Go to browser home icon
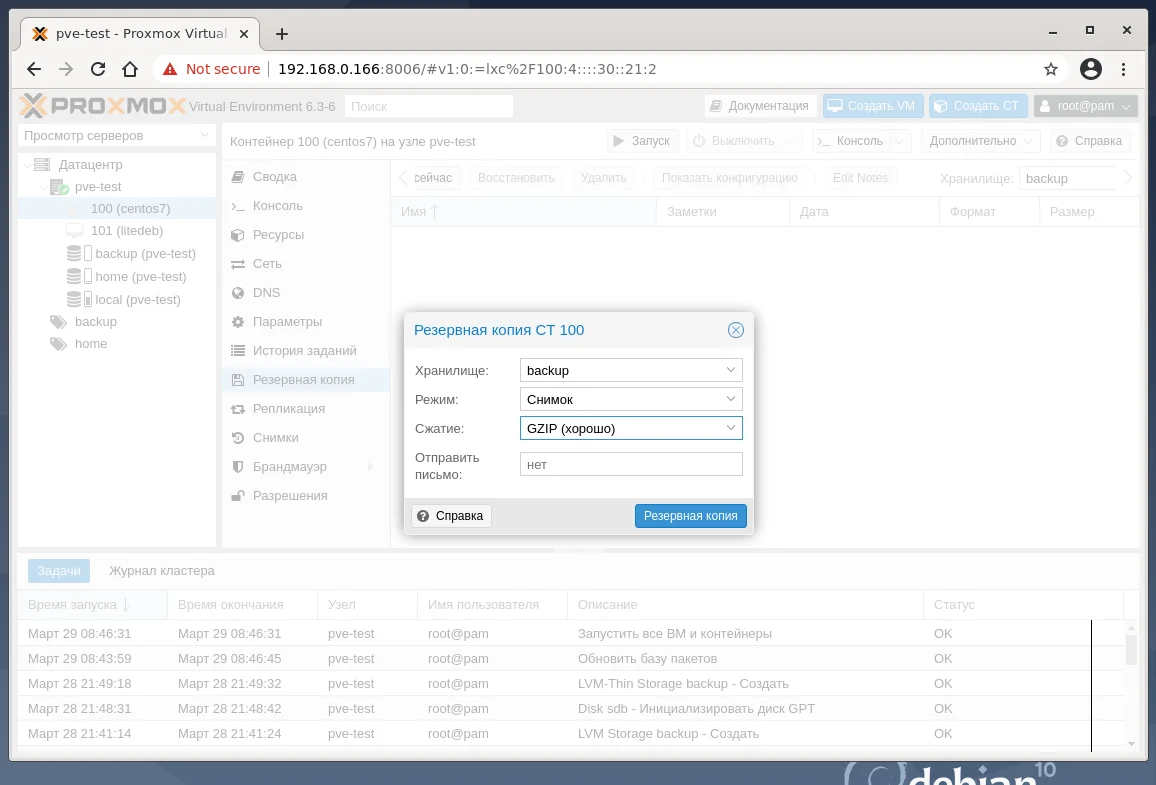 (x=130, y=69)
